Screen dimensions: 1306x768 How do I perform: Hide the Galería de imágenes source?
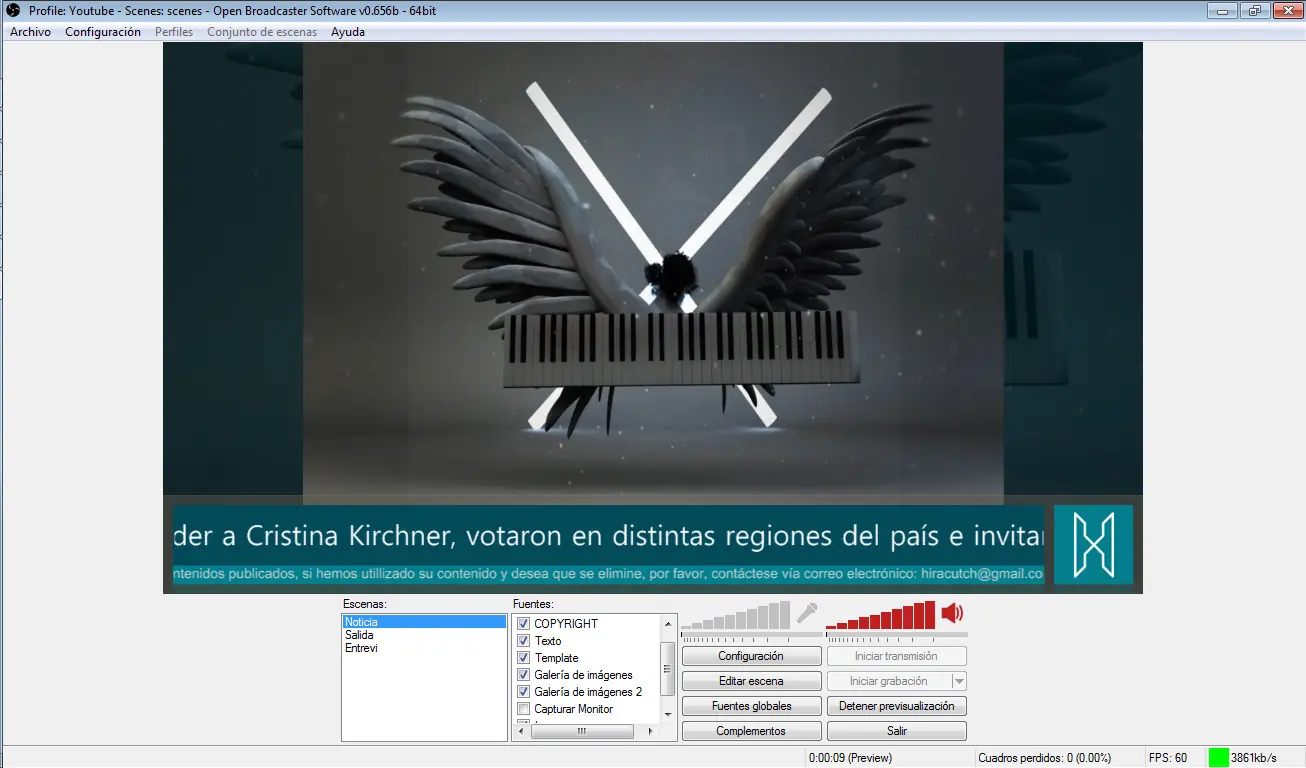tap(523, 675)
